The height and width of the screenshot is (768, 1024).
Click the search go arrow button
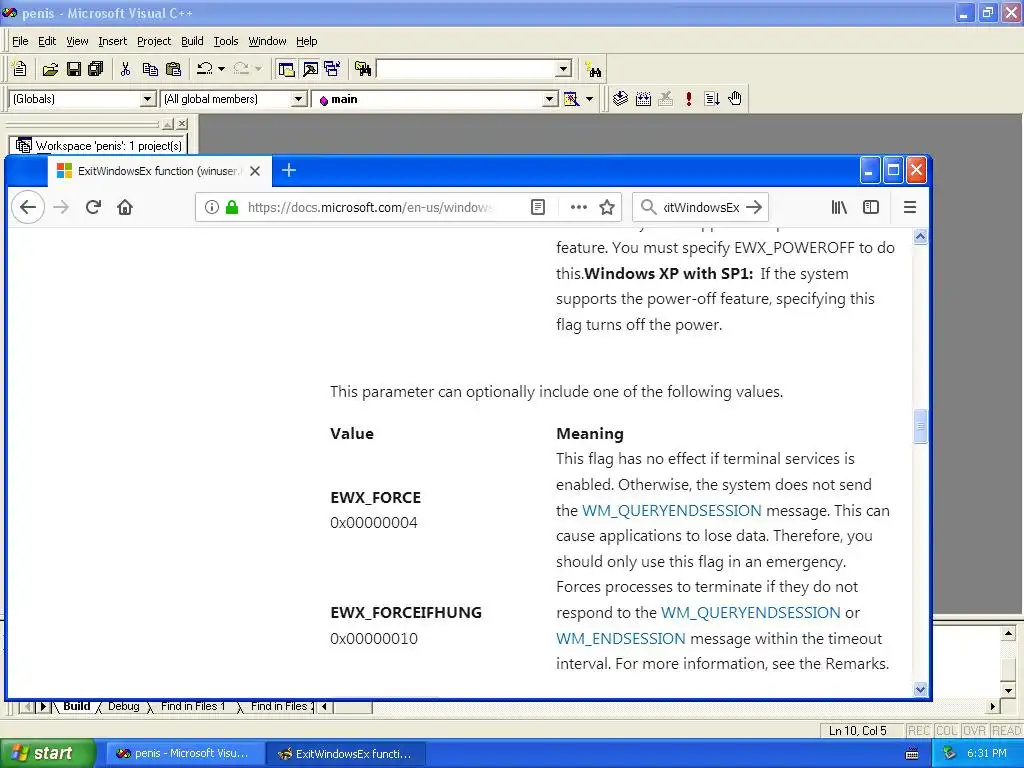[754, 207]
